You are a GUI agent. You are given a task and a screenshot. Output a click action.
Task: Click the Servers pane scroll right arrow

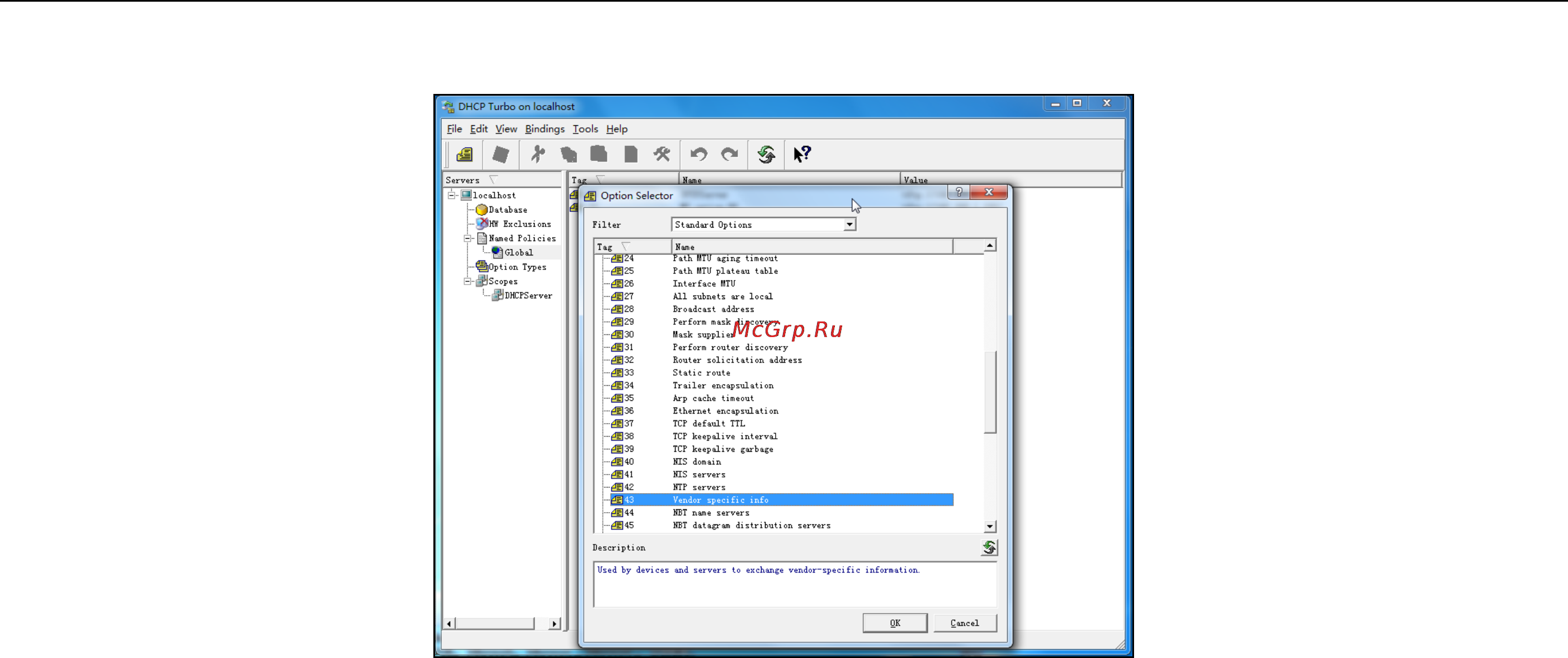pyautogui.click(x=554, y=623)
